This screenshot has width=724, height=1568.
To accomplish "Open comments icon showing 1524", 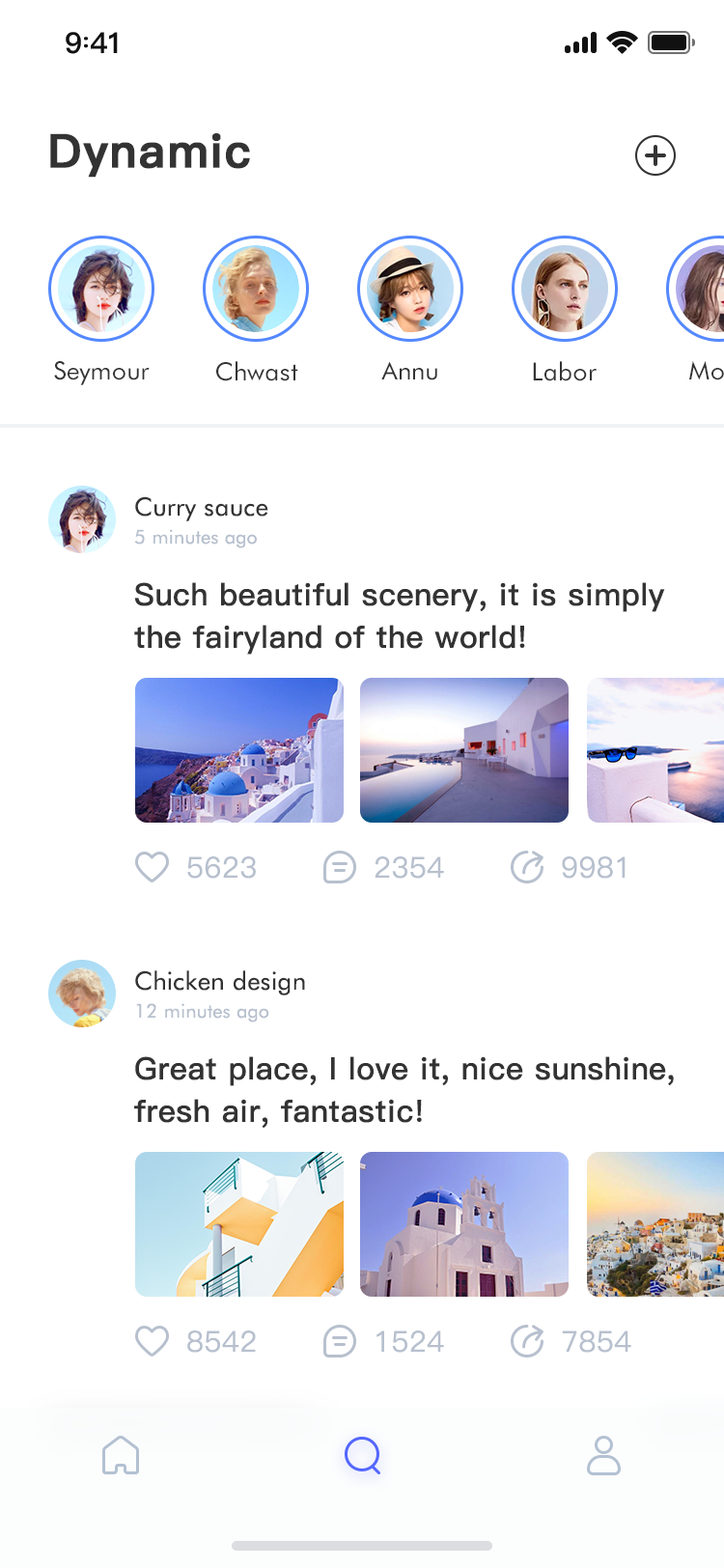I will (339, 1342).
